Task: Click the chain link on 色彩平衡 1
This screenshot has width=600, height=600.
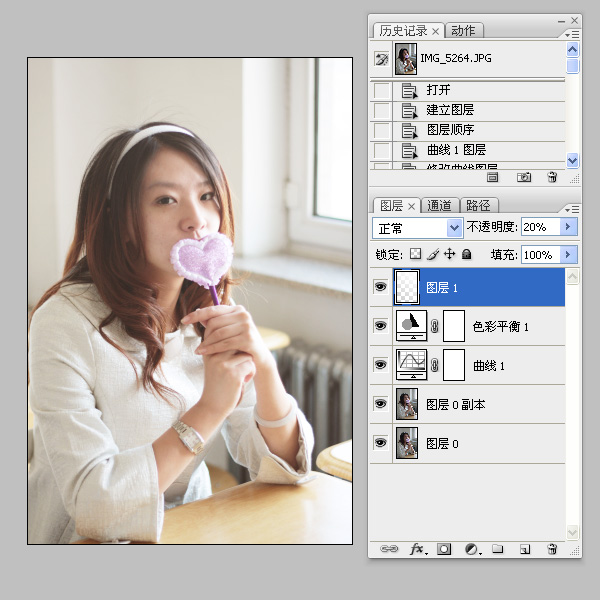Action: (434, 326)
